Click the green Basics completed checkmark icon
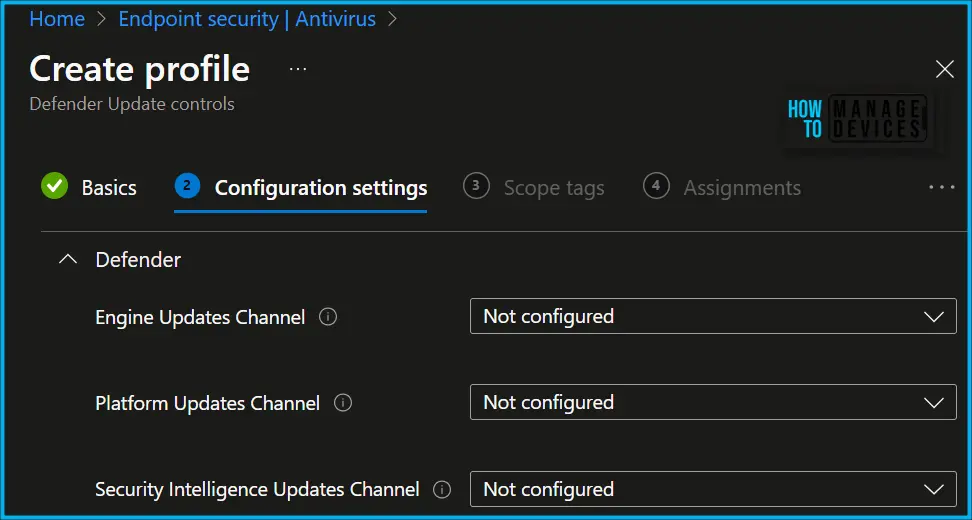 tap(55, 187)
